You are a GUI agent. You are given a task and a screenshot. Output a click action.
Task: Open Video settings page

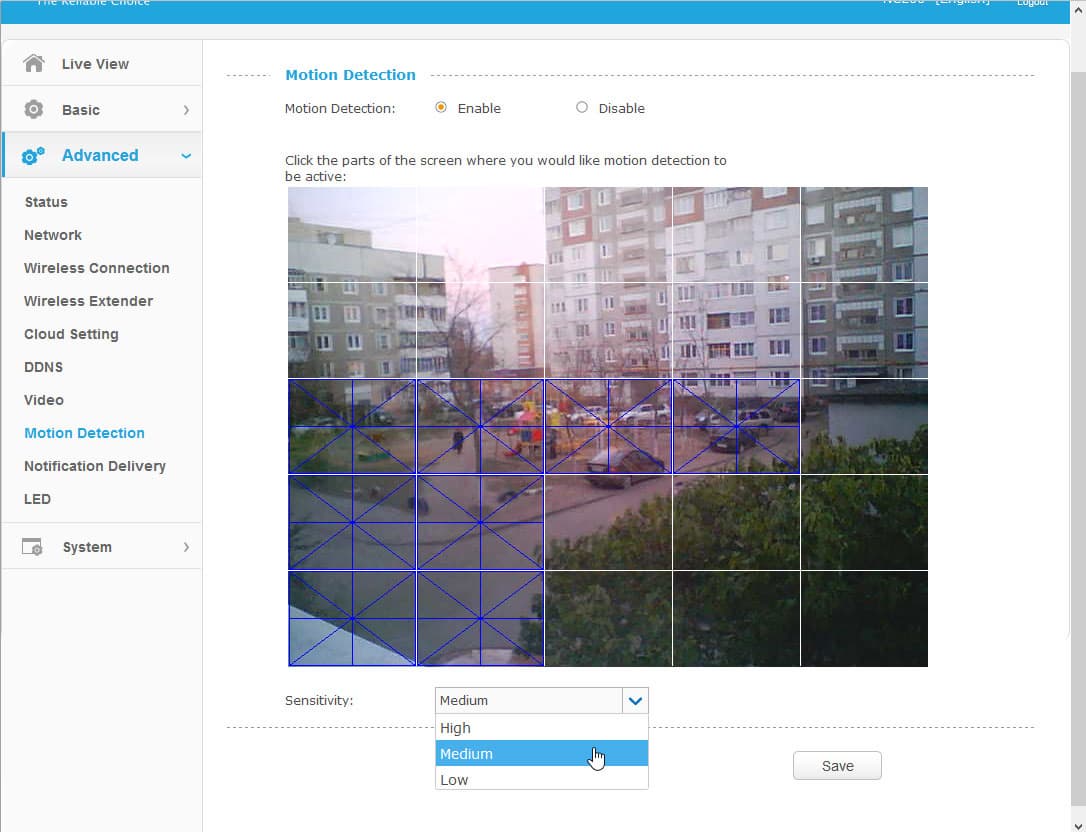tap(44, 400)
